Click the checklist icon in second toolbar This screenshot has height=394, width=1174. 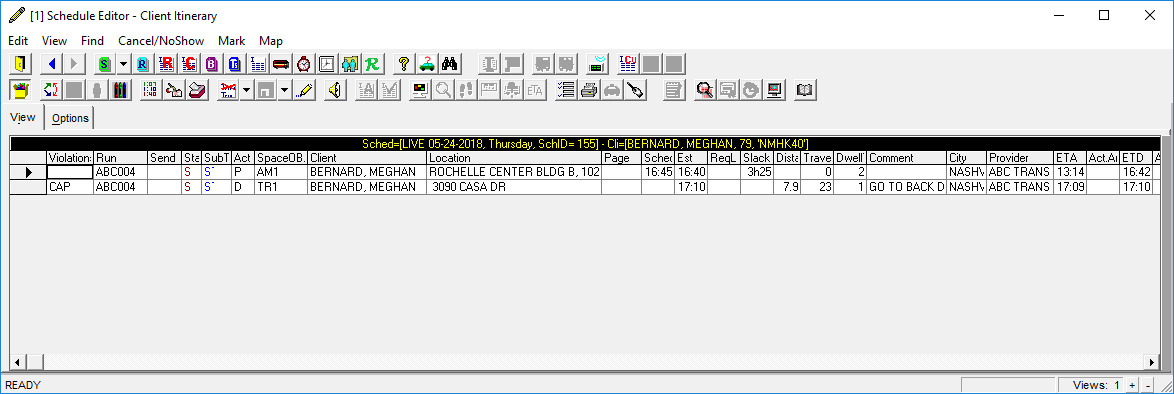567,90
